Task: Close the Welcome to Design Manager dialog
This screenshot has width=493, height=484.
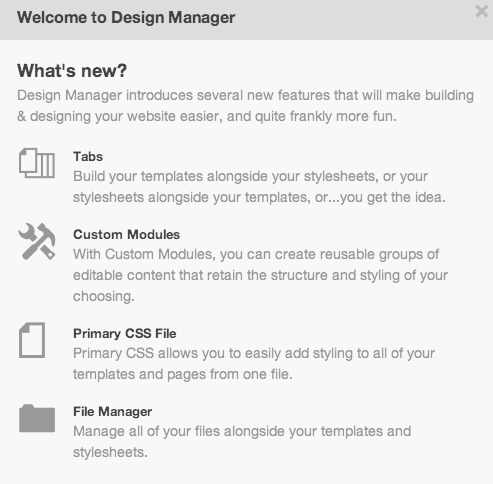Action: 482,11
